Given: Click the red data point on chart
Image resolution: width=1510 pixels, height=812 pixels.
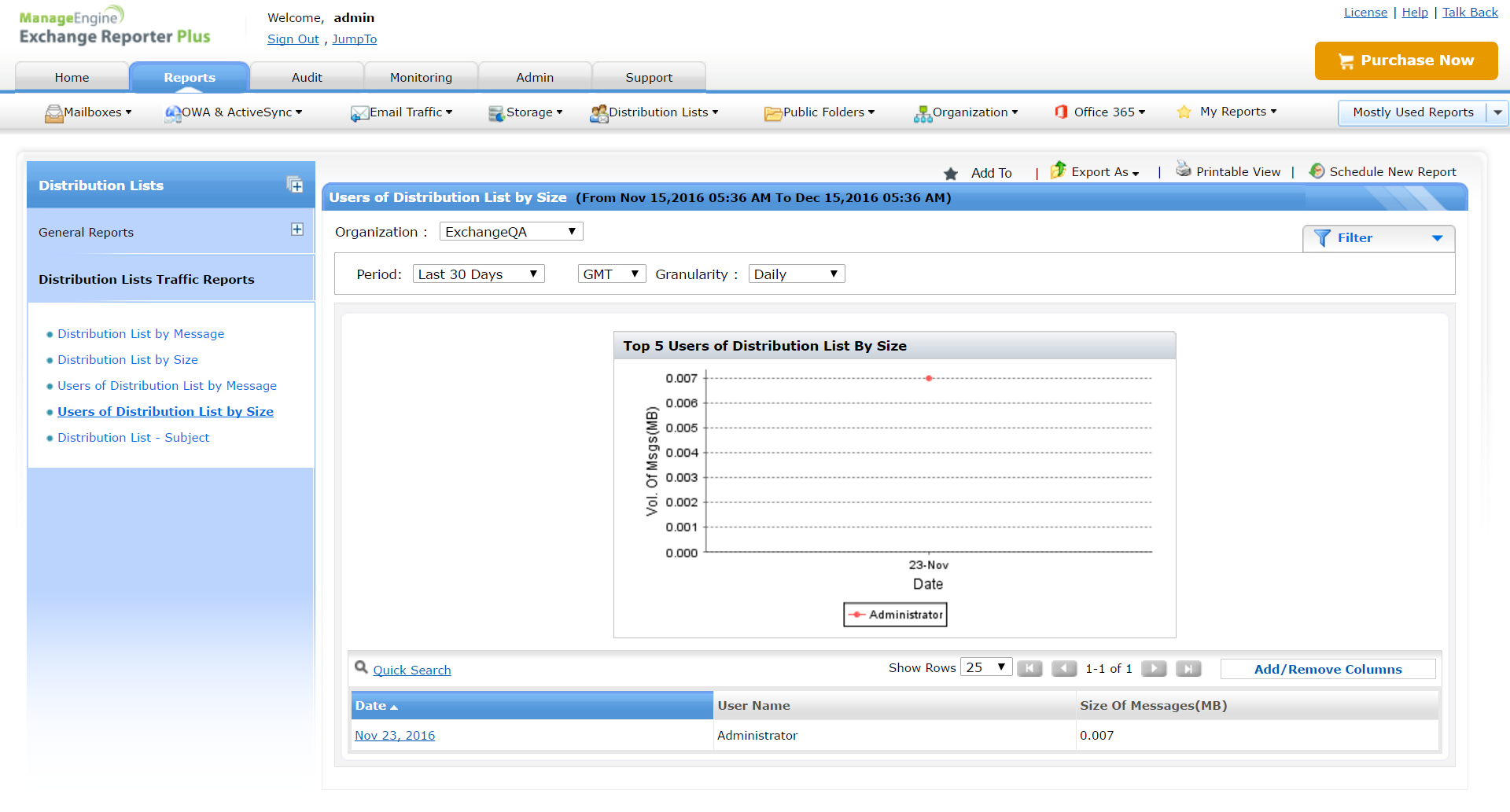Looking at the screenshot, I should coord(929,379).
